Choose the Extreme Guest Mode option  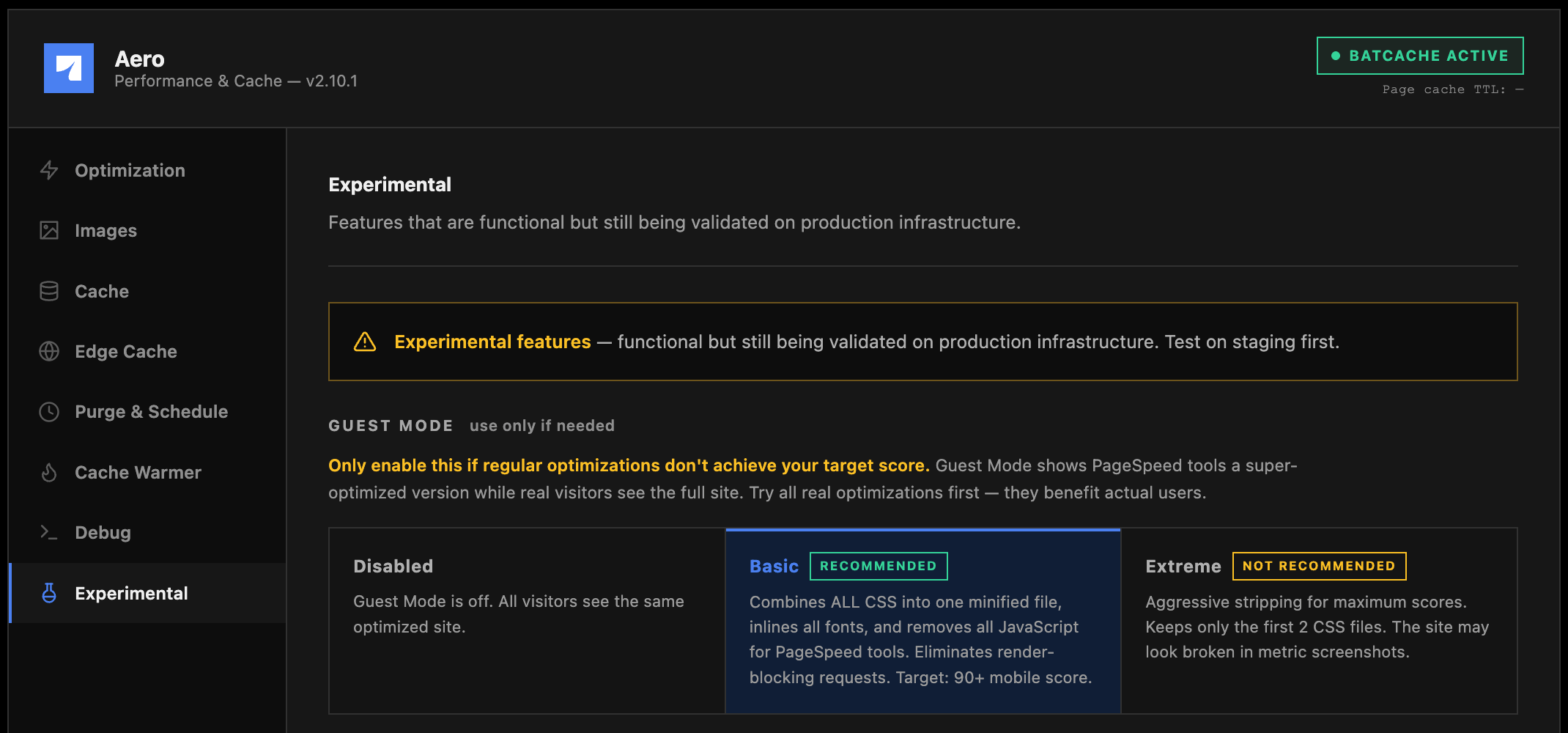(1319, 620)
